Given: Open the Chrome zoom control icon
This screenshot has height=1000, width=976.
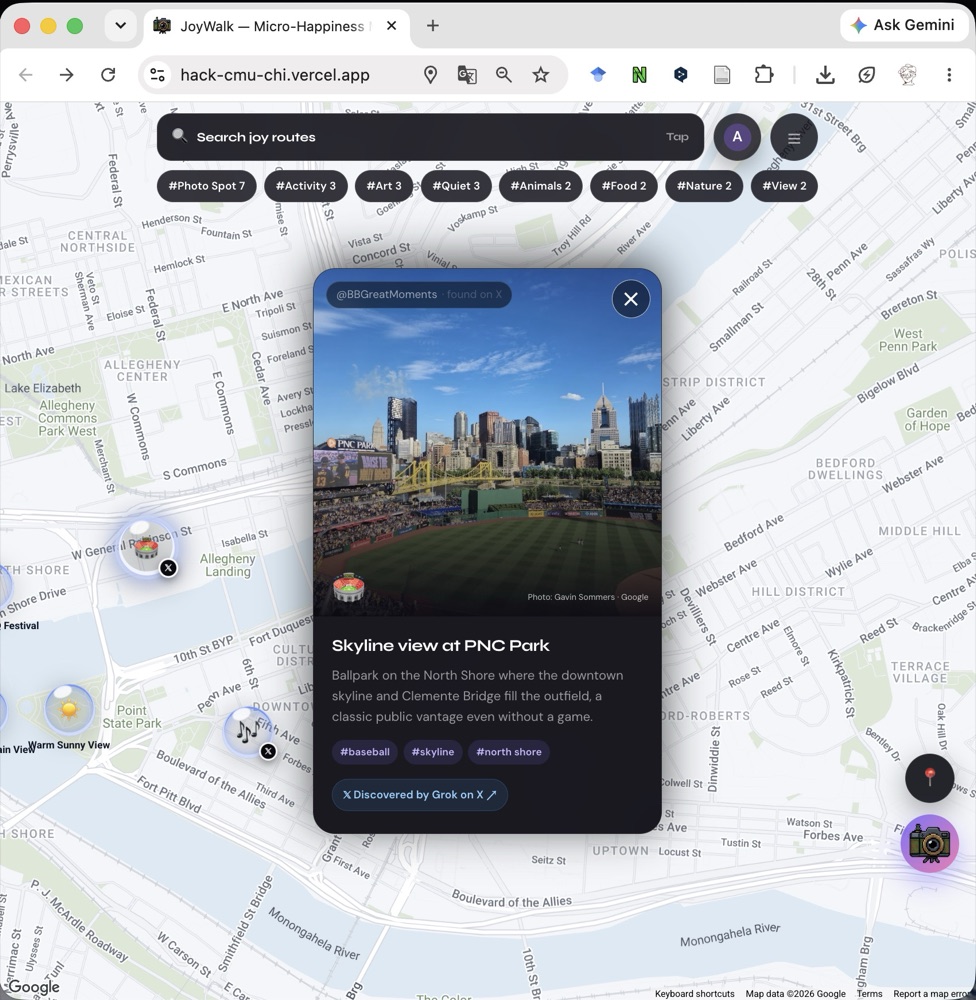Looking at the screenshot, I should coord(504,75).
